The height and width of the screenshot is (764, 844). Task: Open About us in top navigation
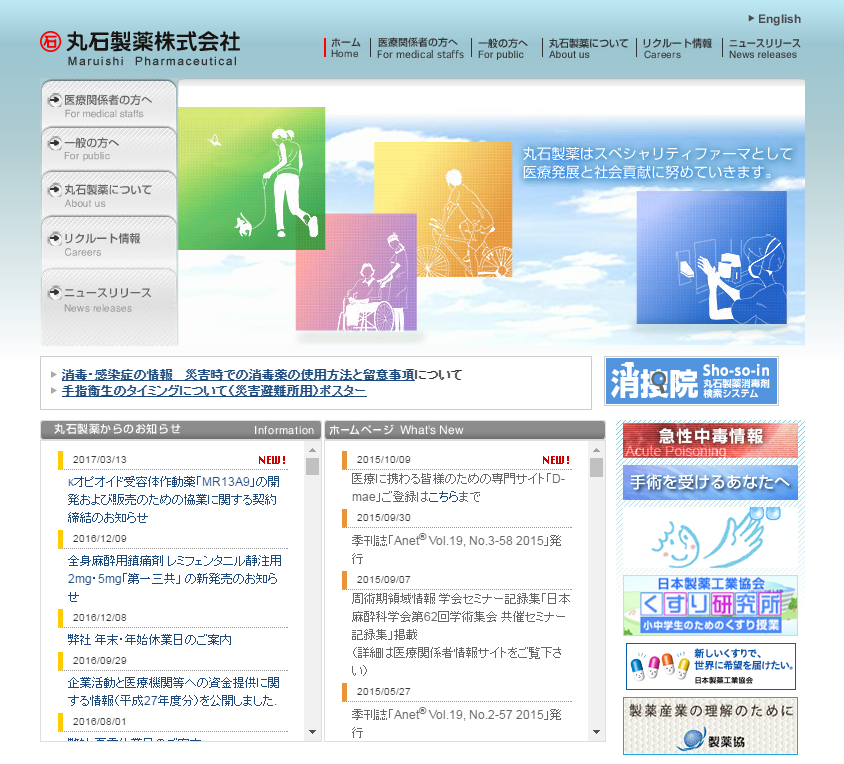pos(588,48)
